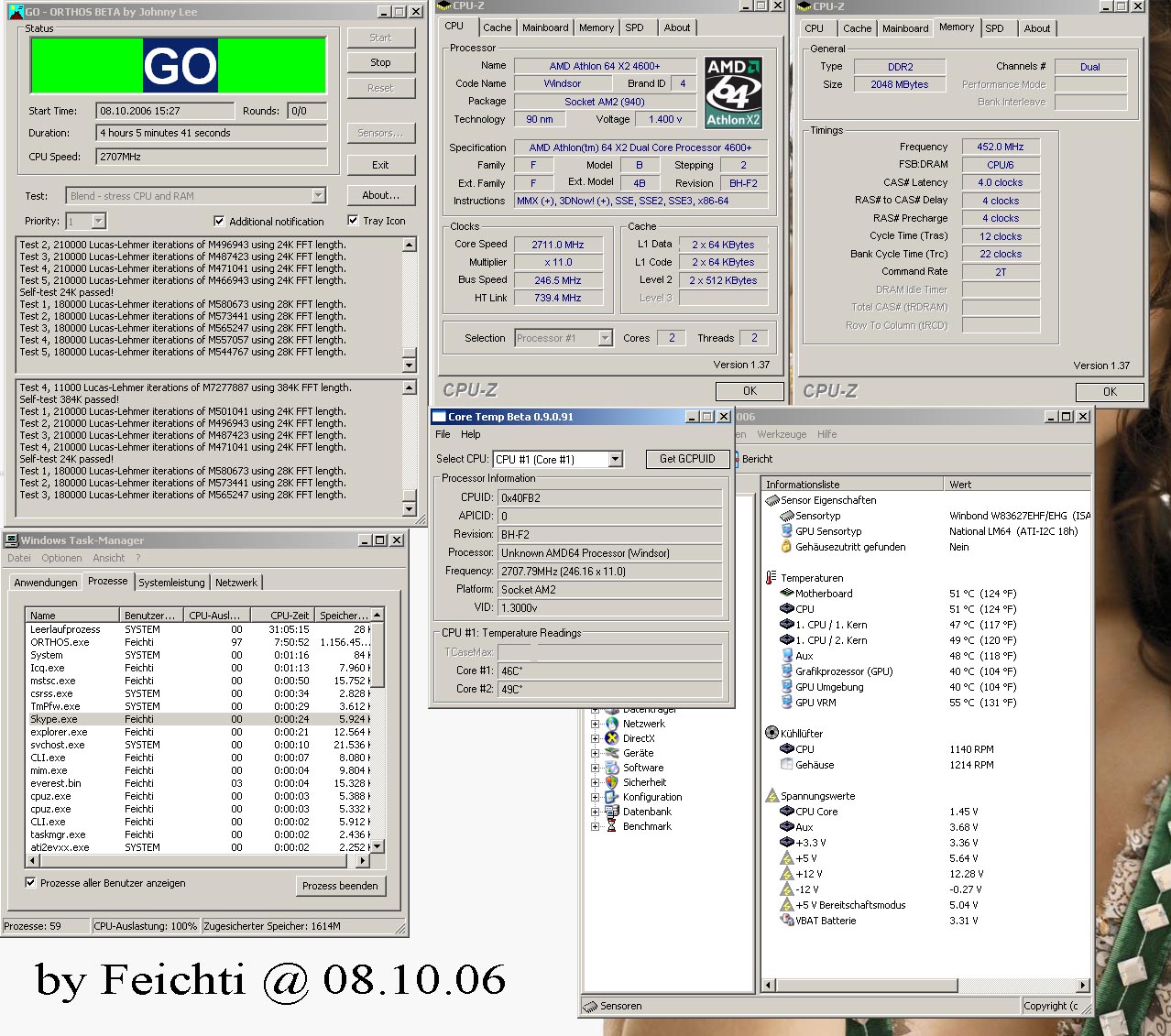Click the Informationsliste column header
This screenshot has height=1036, width=1171.
click(852, 484)
